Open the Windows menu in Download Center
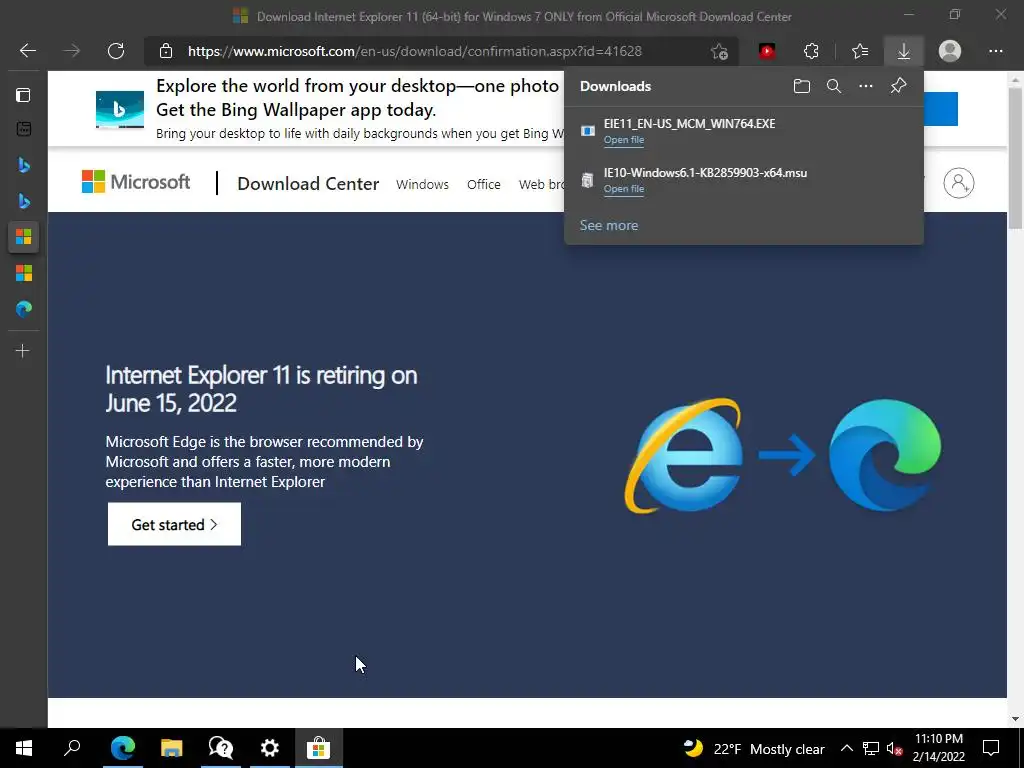The width and height of the screenshot is (1024, 768). tap(422, 184)
